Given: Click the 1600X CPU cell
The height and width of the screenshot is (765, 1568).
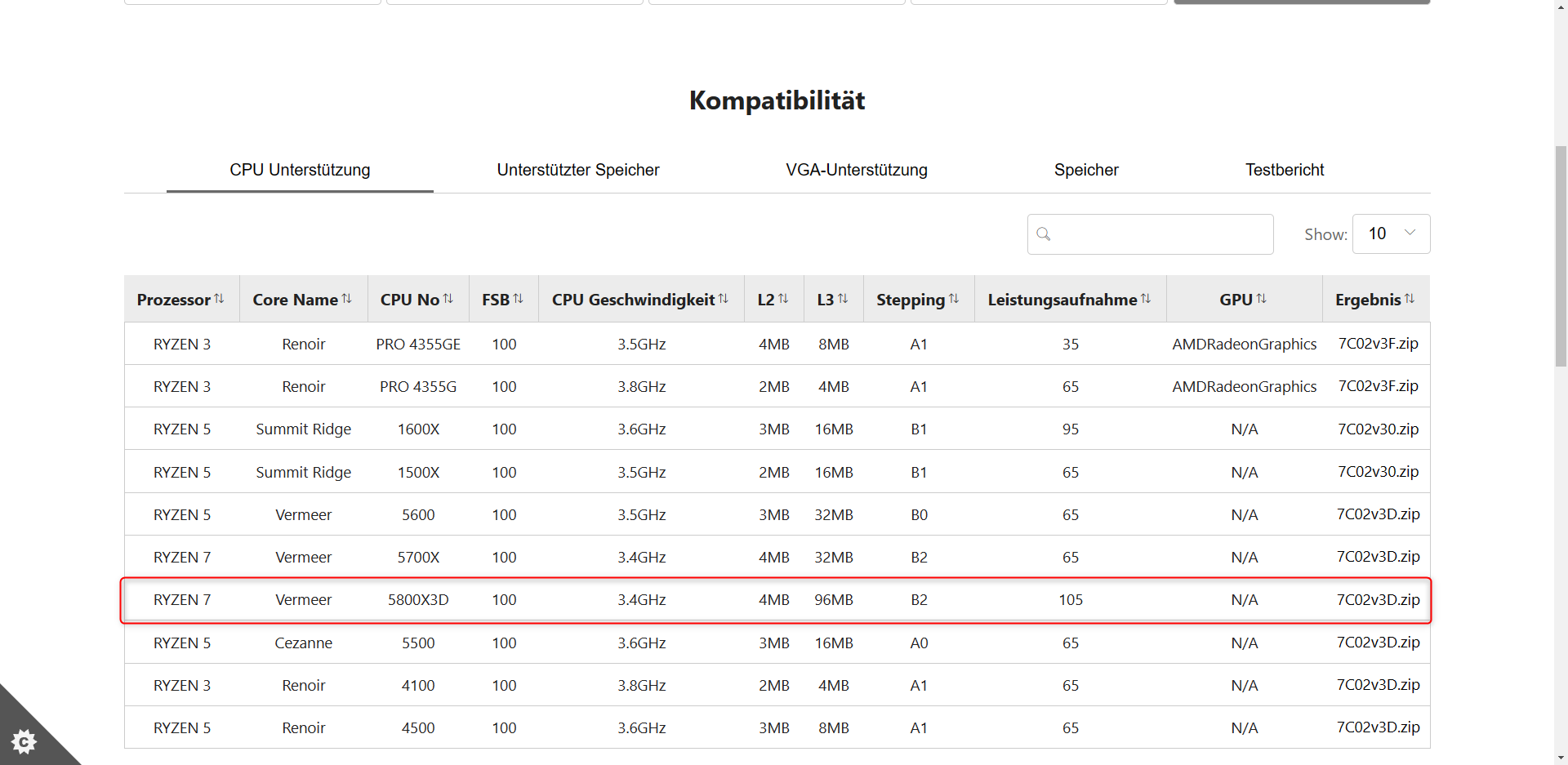Looking at the screenshot, I should coord(418,429).
